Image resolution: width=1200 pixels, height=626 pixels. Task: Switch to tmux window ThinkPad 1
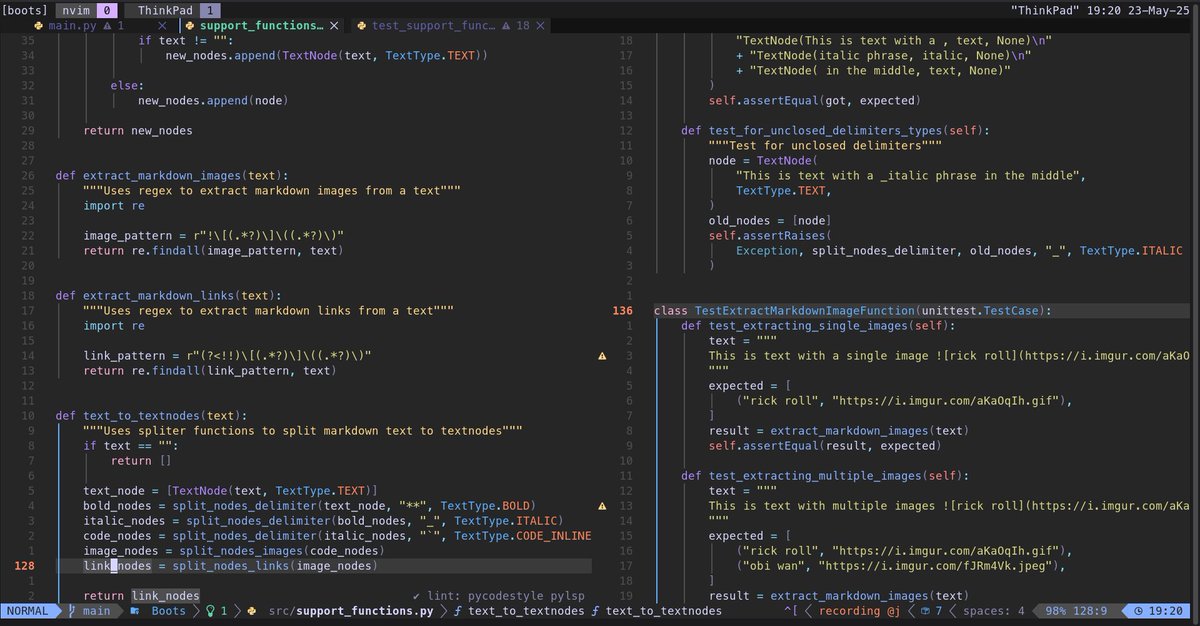click(x=174, y=9)
